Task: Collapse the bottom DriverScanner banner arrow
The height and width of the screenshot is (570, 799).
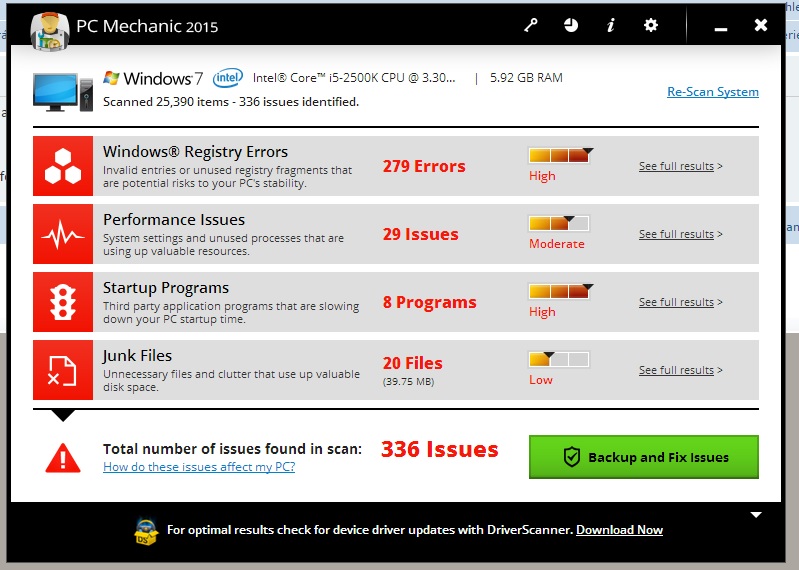Action: (x=756, y=515)
